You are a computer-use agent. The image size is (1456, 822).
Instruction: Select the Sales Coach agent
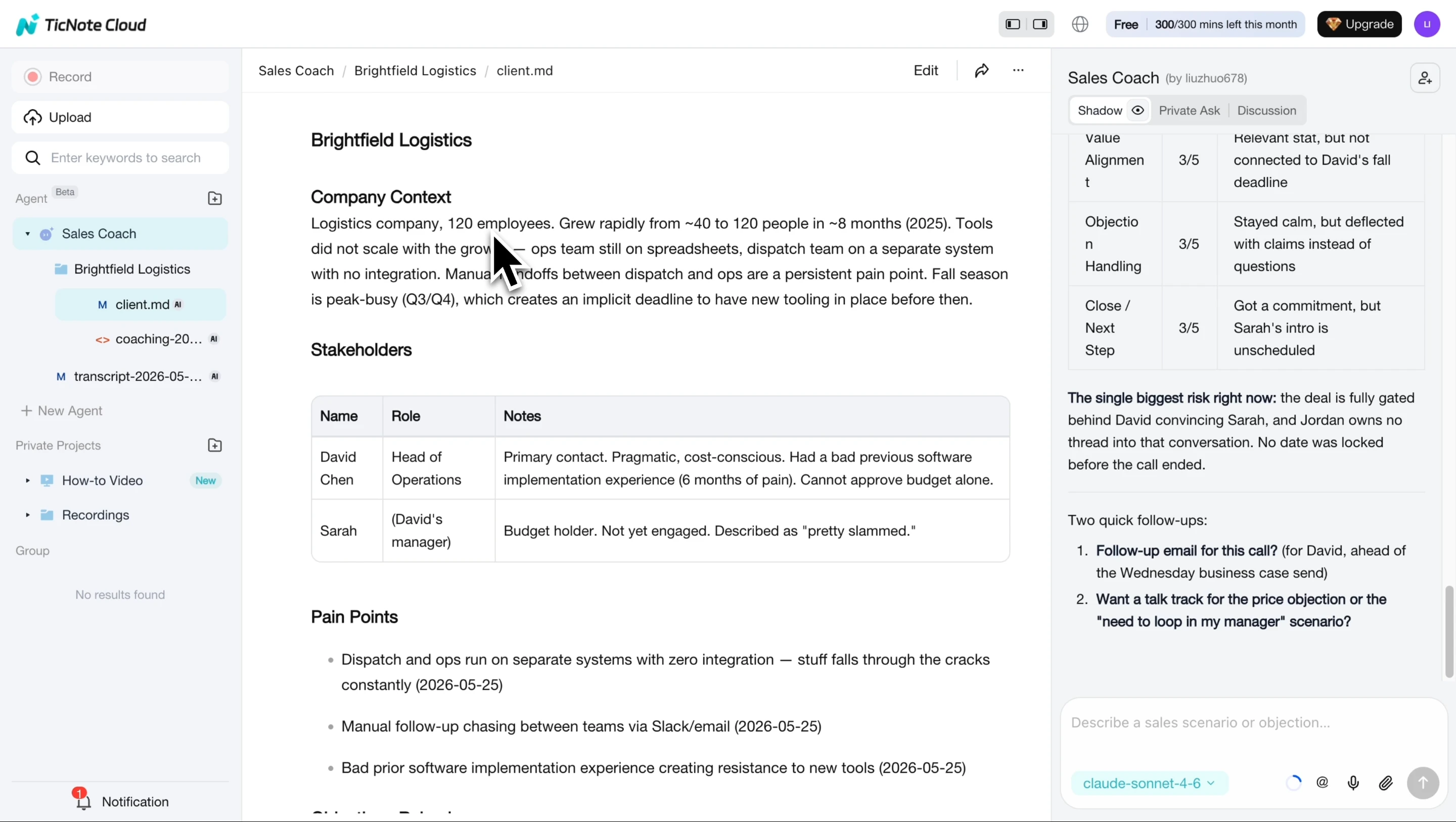[120, 234]
